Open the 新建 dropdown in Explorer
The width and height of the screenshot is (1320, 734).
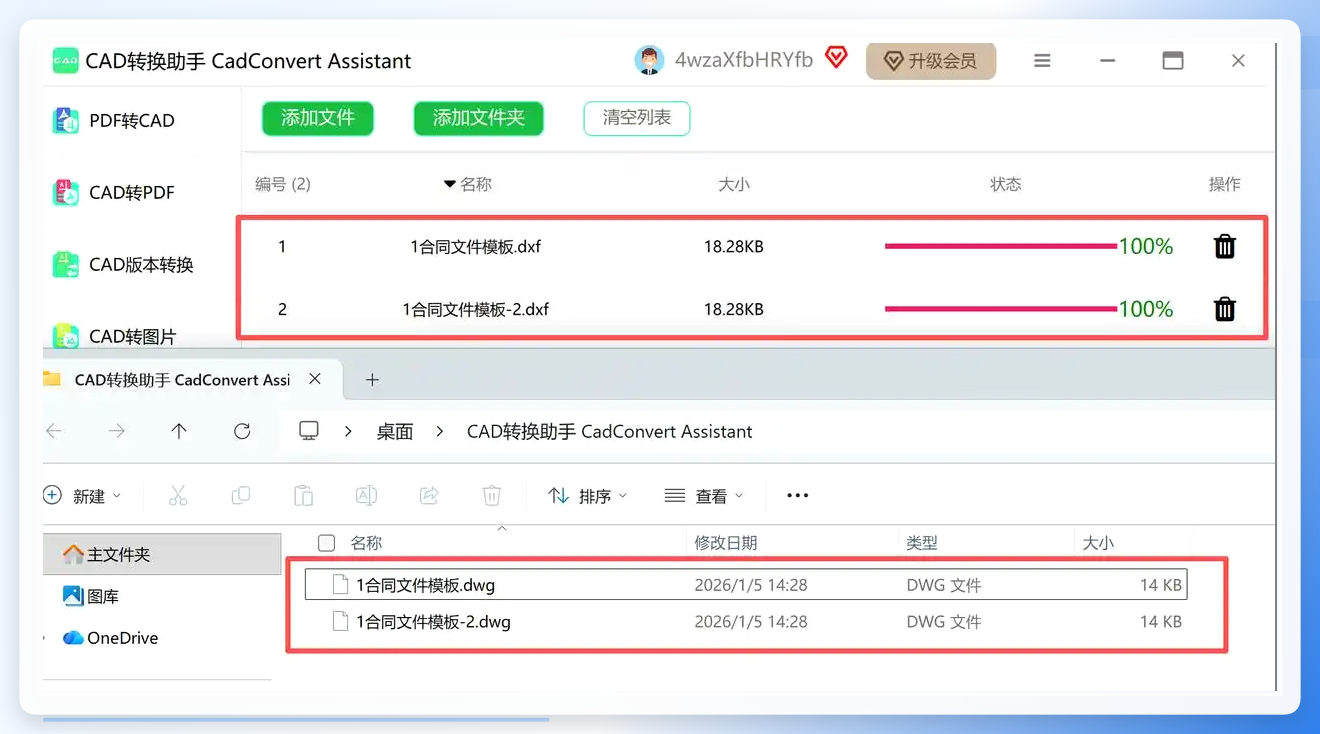click(x=82, y=496)
